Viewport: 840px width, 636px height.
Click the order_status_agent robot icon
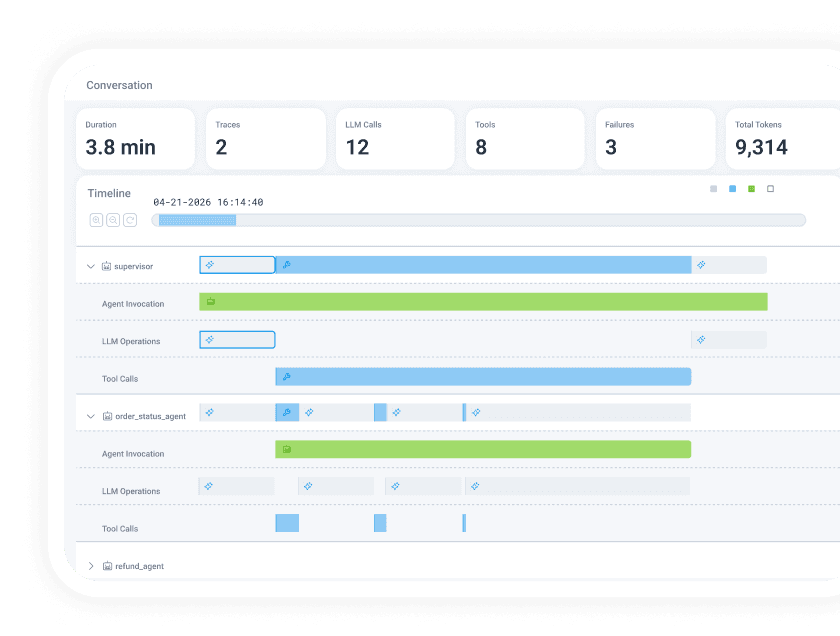[107, 416]
